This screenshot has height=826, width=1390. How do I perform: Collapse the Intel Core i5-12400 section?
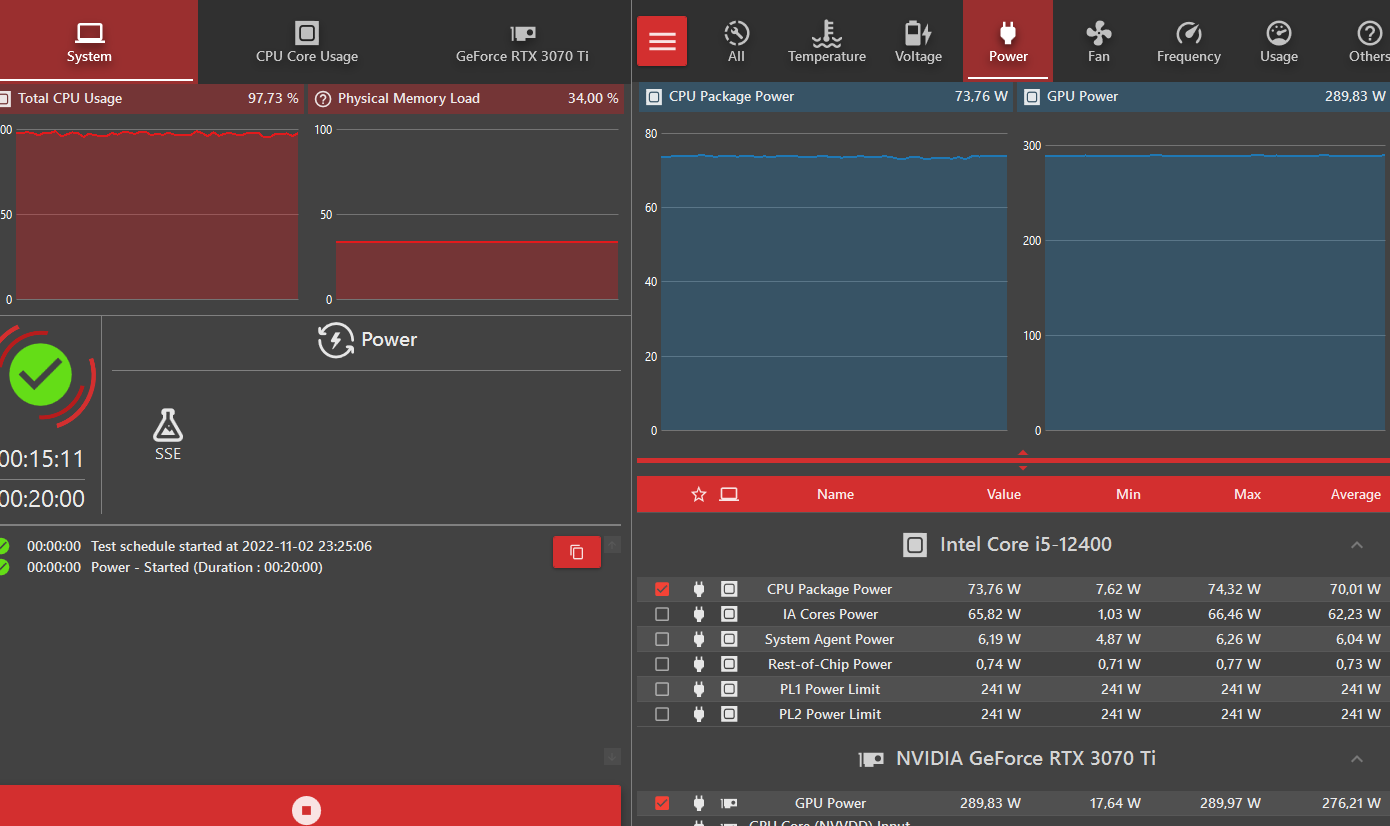pos(1357,545)
